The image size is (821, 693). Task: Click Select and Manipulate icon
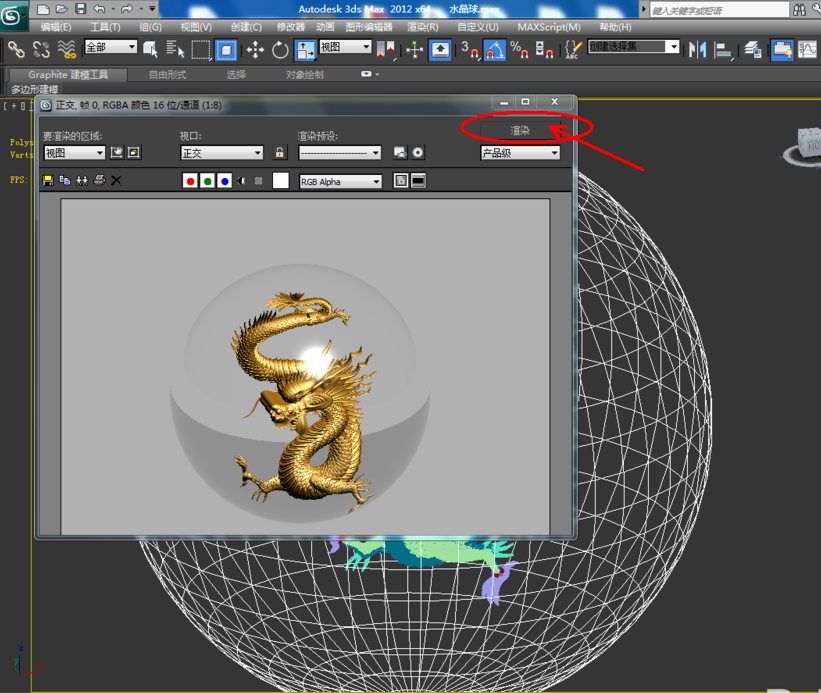pyautogui.click(x=415, y=50)
